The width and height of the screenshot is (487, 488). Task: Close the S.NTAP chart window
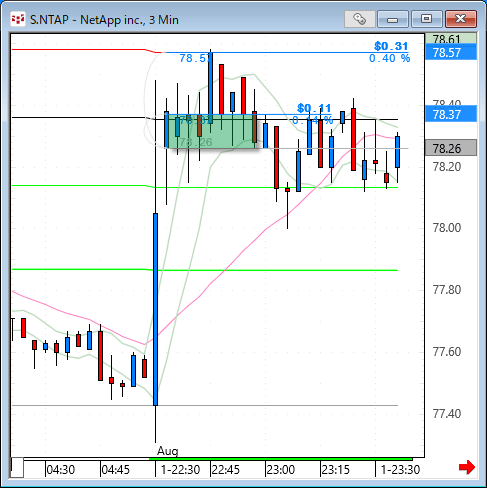(460, 19)
